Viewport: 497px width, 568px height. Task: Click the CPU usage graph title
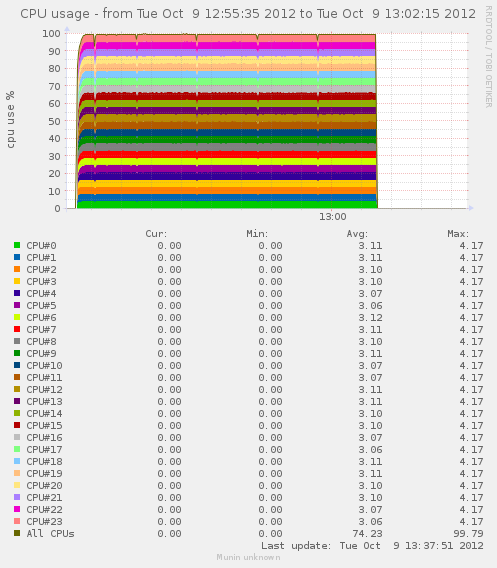click(x=248, y=14)
